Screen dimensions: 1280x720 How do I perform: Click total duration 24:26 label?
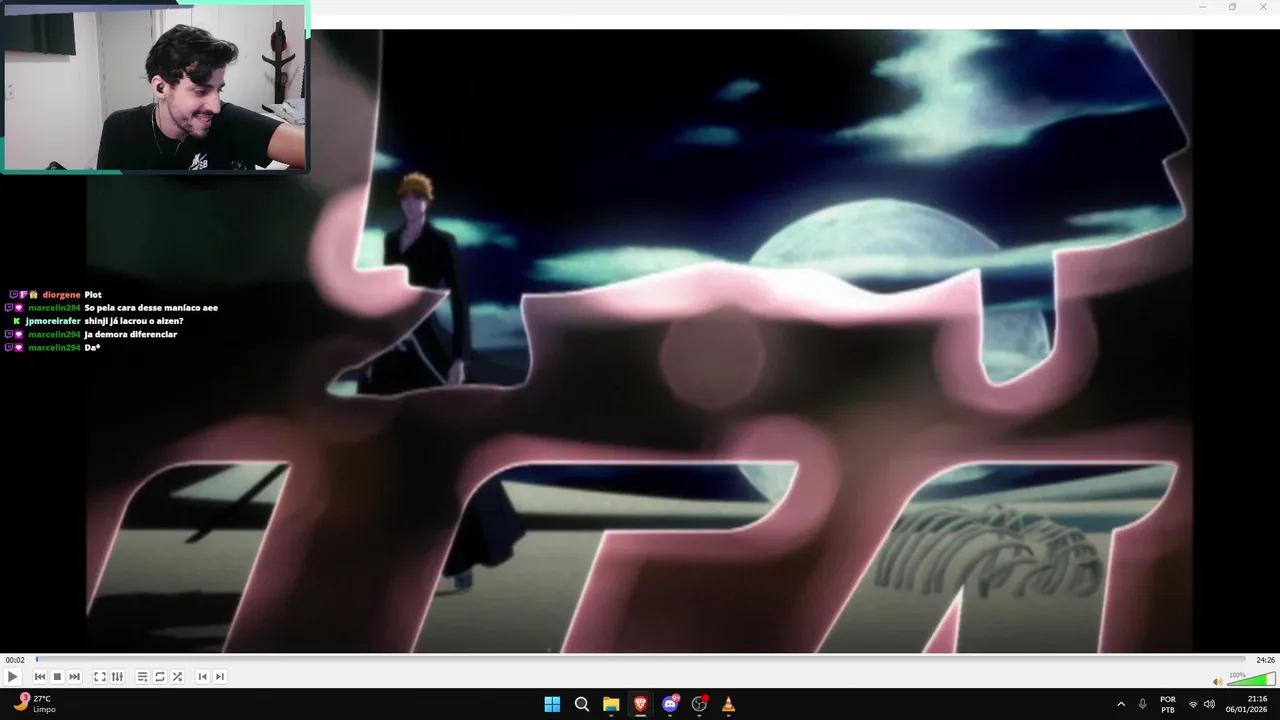1265,660
